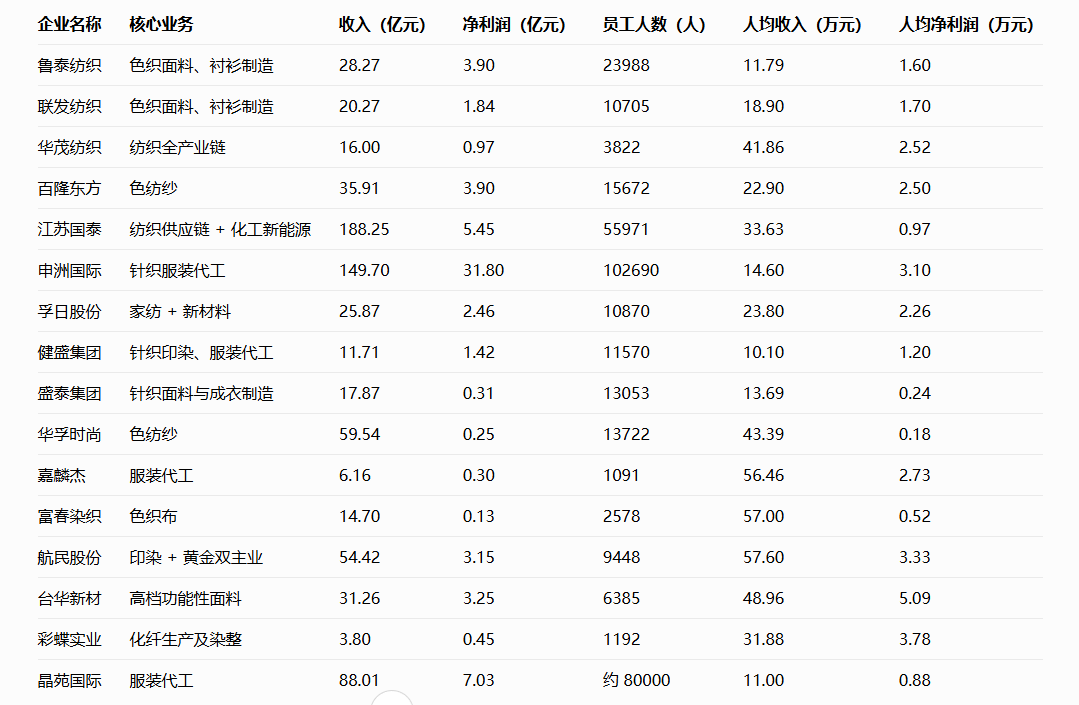Click revenue value 88.01
This screenshot has width=1079, height=705.
click(359, 680)
